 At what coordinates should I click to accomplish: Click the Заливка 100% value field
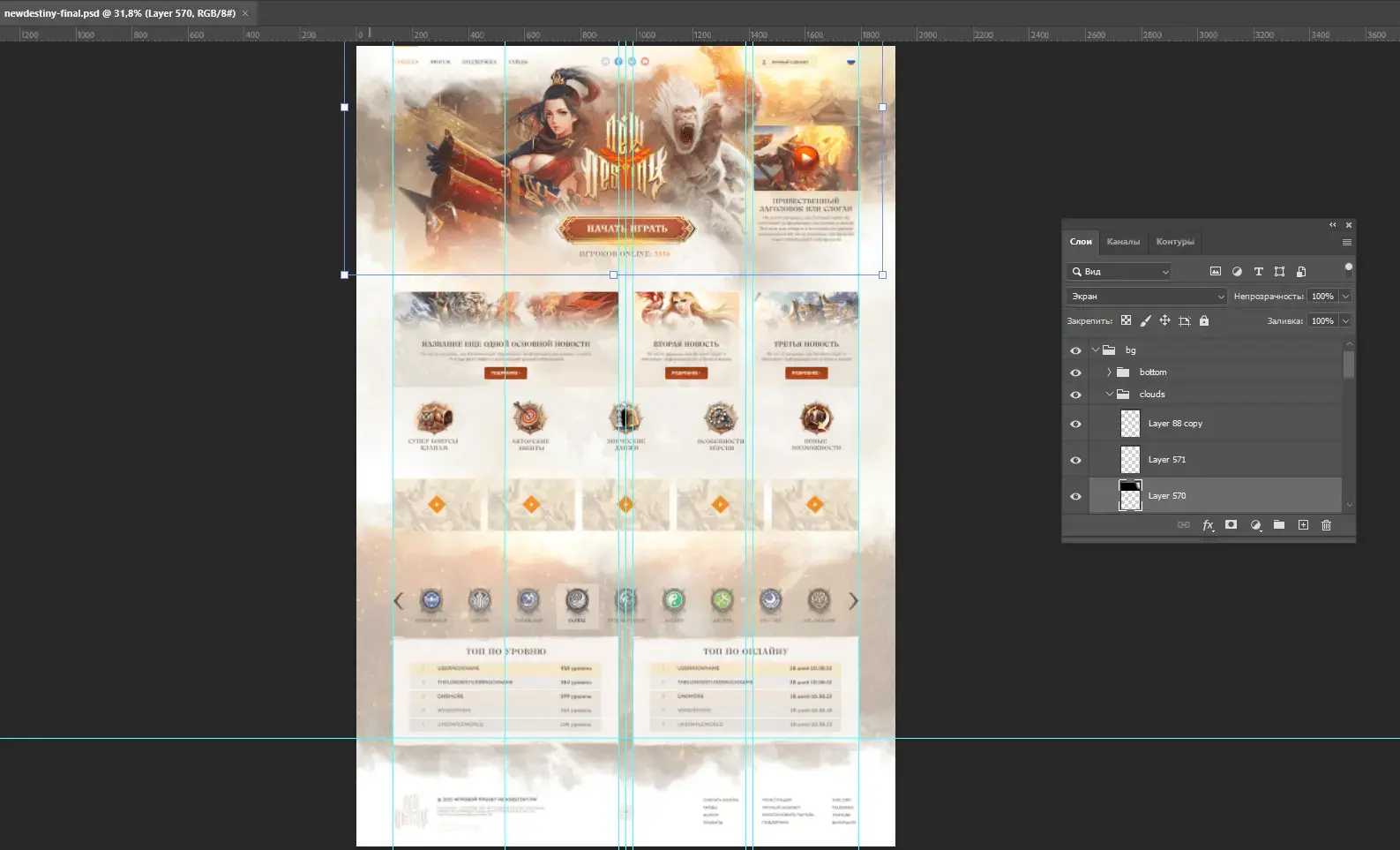pyautogui.click(x=1322, y=321)
